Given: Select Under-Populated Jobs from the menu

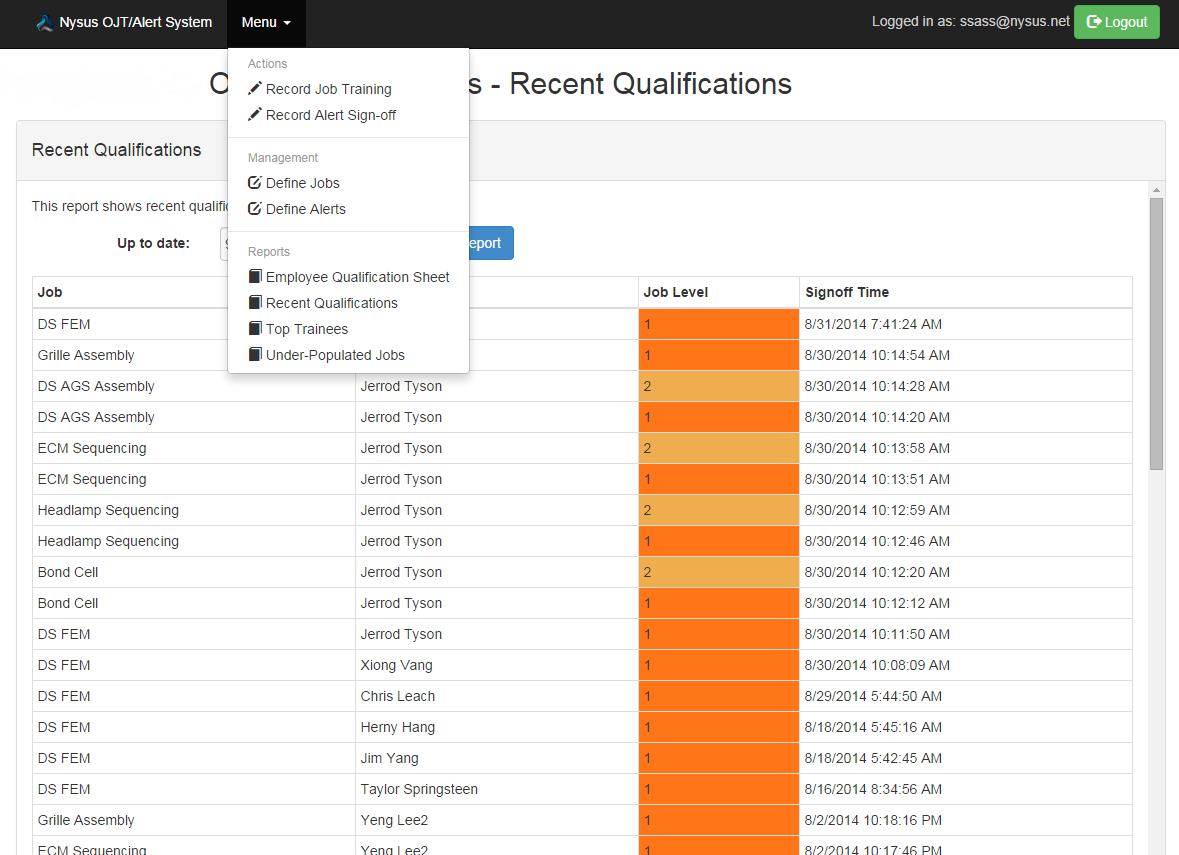Looking at the screenshot, I should tap(335, 355).
